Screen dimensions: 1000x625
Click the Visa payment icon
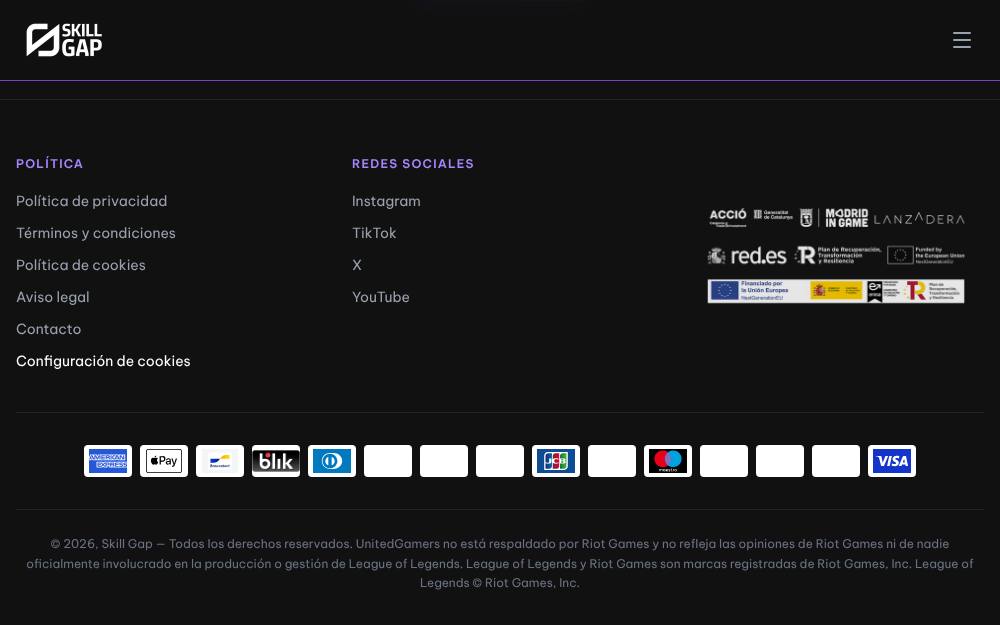[x=892, y=460]
